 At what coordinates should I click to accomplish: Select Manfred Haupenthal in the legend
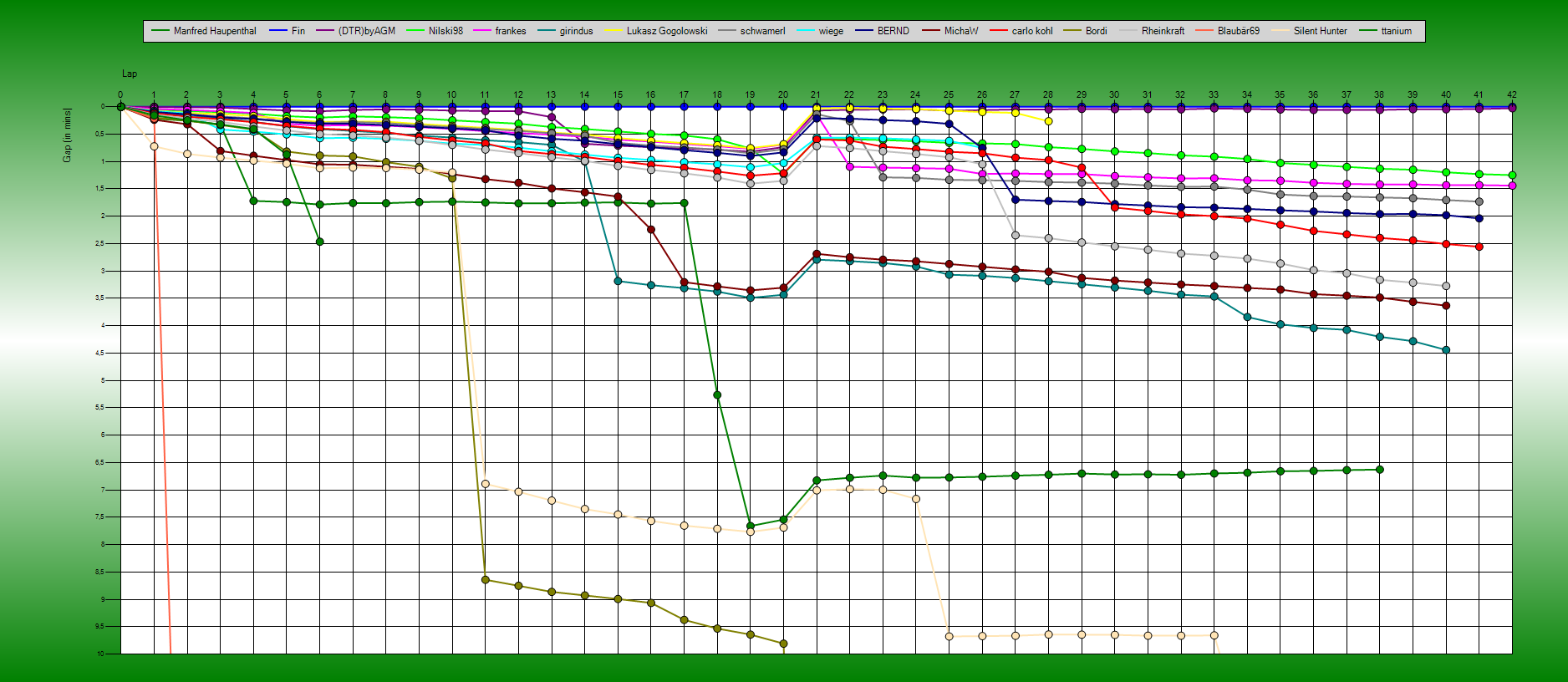215,31
